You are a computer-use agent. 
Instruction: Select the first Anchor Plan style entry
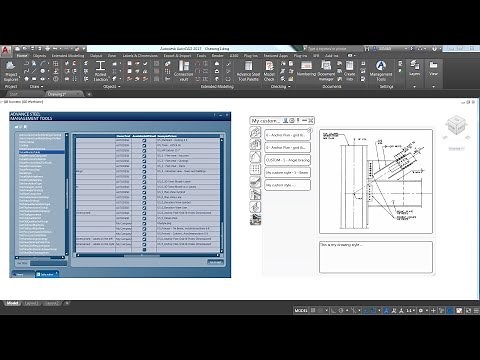click(x=287, y=135)
